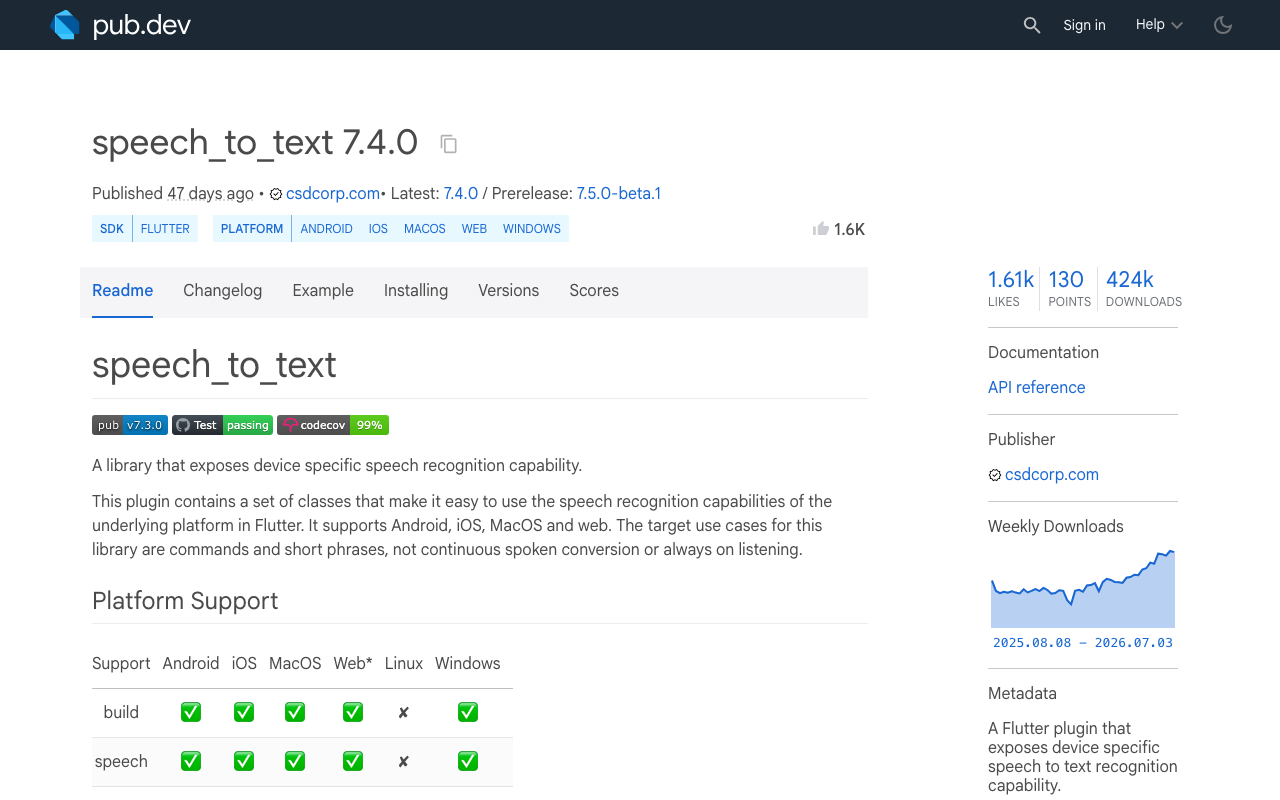This screenshot has width=1280, height=800.
Task: Toggle dark mode moon icon
Action: [1223, 25]
